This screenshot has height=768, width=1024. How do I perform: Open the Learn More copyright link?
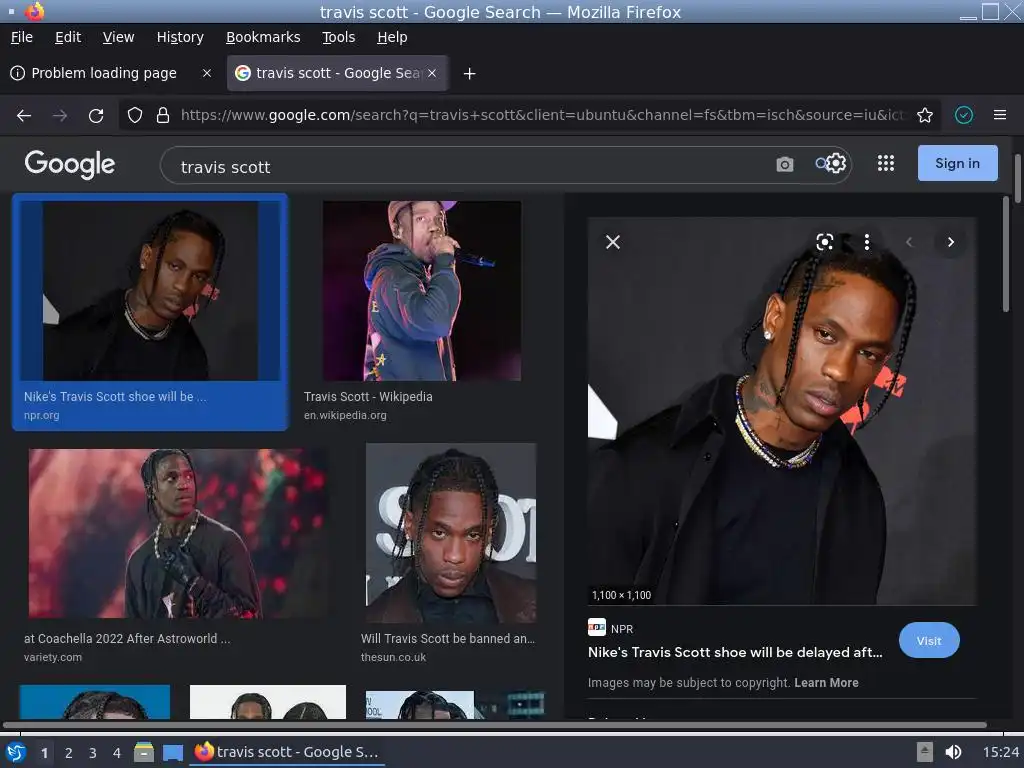826,682
